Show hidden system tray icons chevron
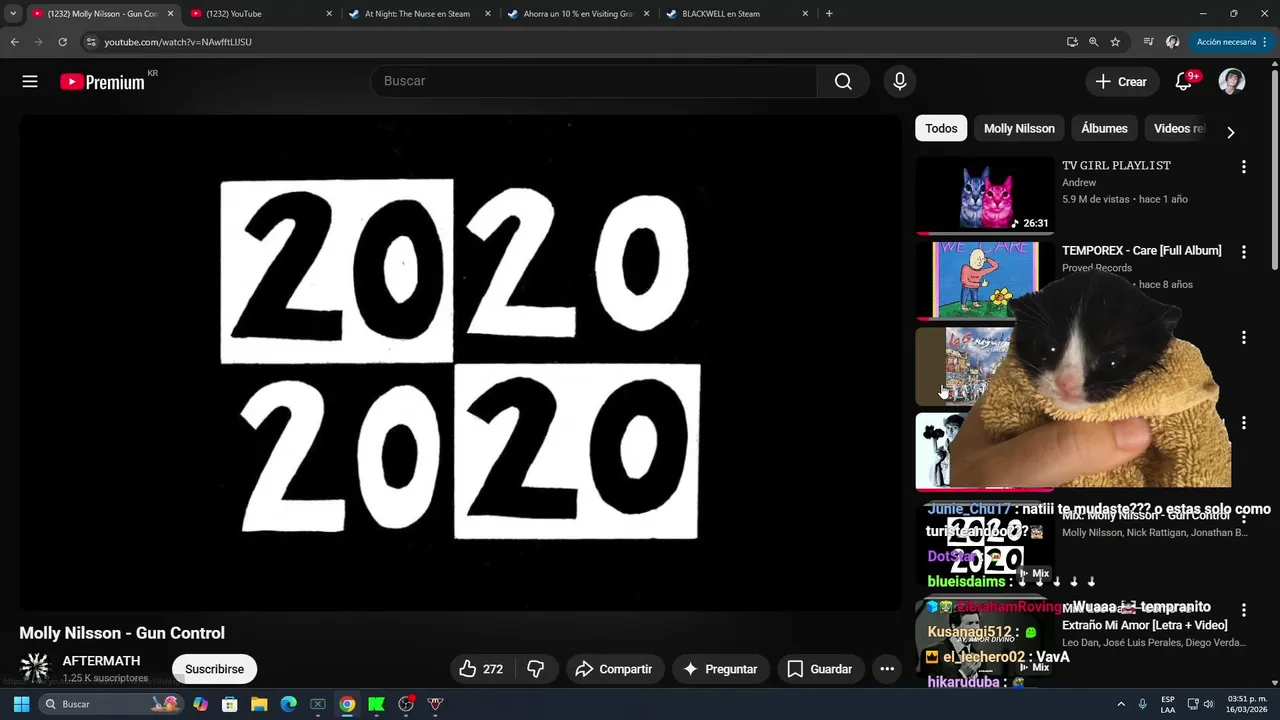This screenshot has width=1280, height=720. [x=1121, y=704]
